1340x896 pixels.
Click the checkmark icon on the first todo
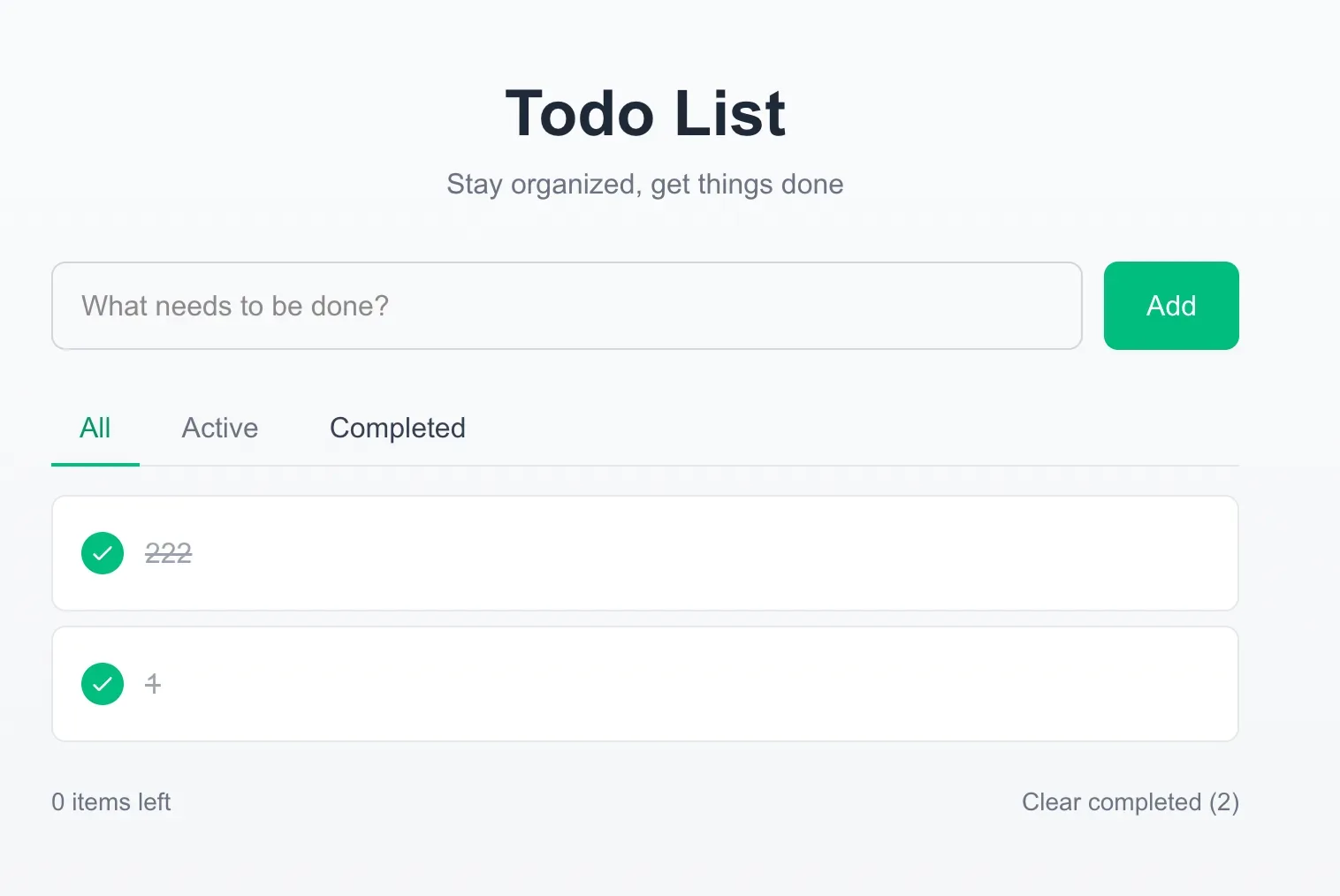pos(103,553)
